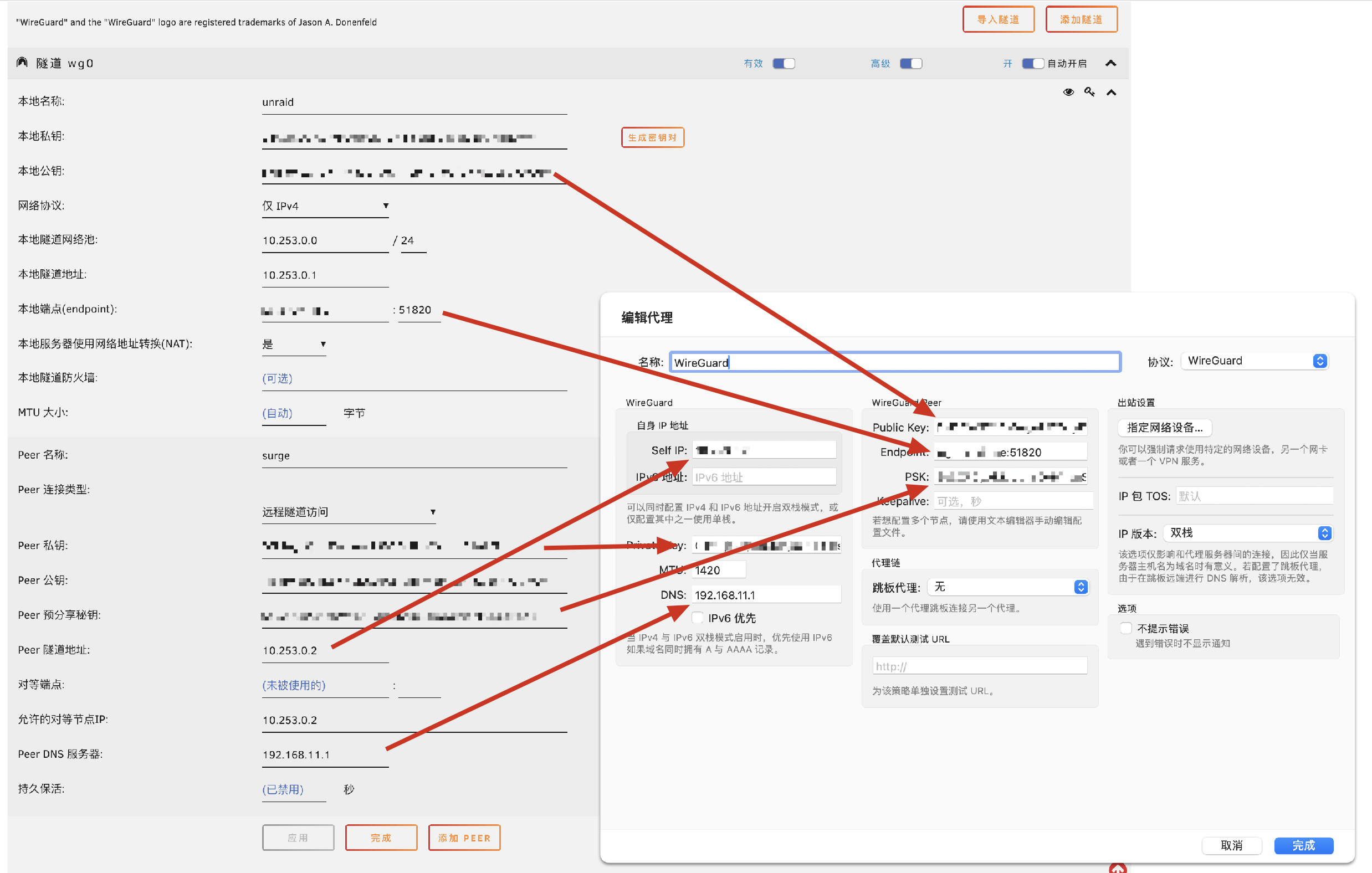Click the proxy 名称 WireGuard field

pos(895,362)
